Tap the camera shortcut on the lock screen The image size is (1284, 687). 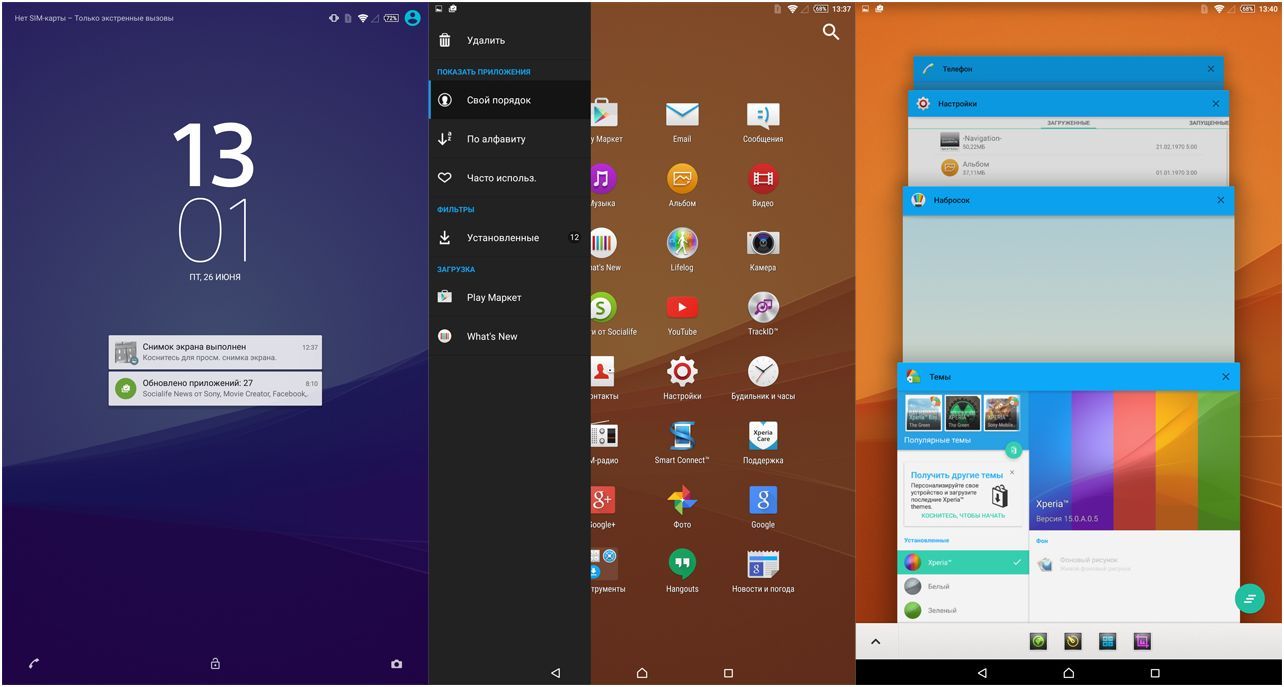point(396,663)
